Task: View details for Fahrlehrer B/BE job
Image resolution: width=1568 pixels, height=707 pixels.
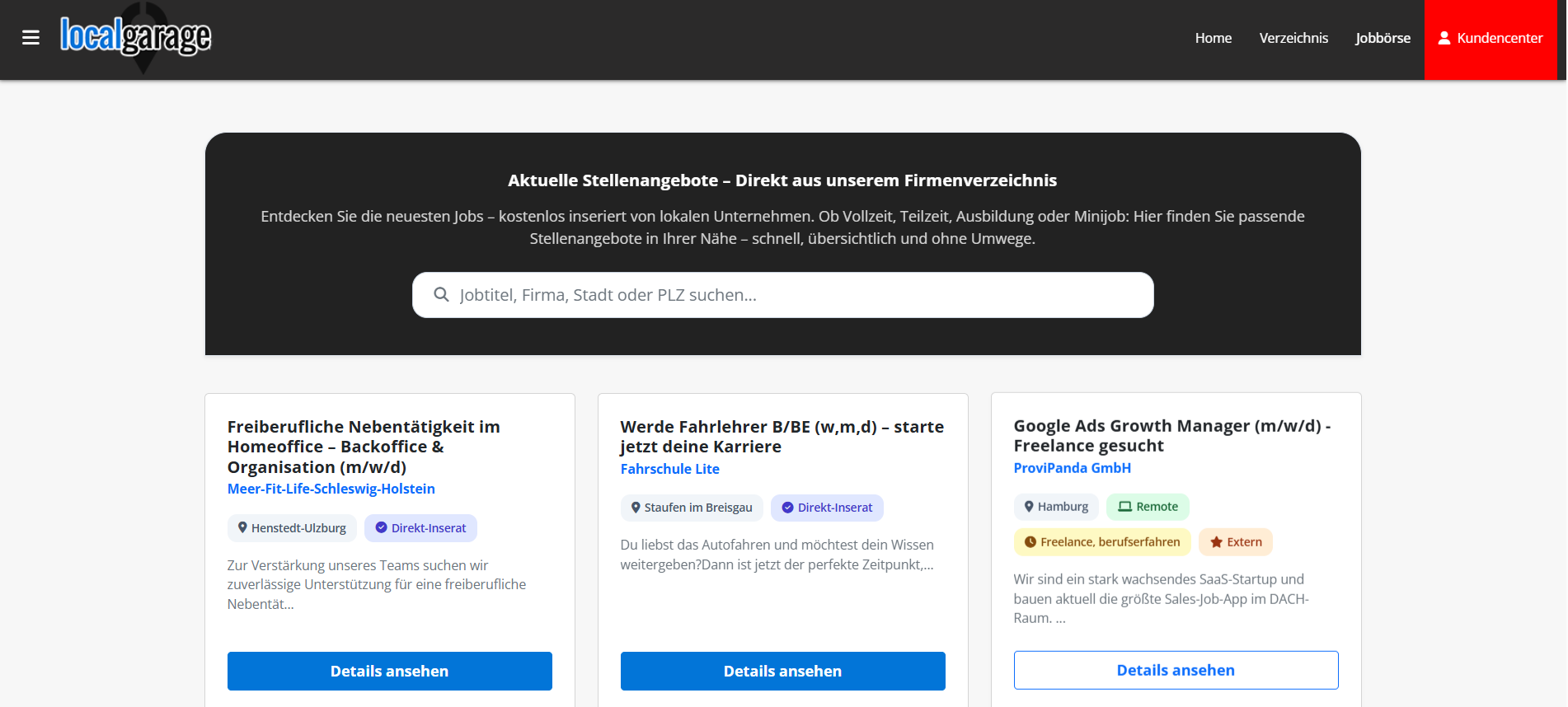Action: click(x=782, y=671)
